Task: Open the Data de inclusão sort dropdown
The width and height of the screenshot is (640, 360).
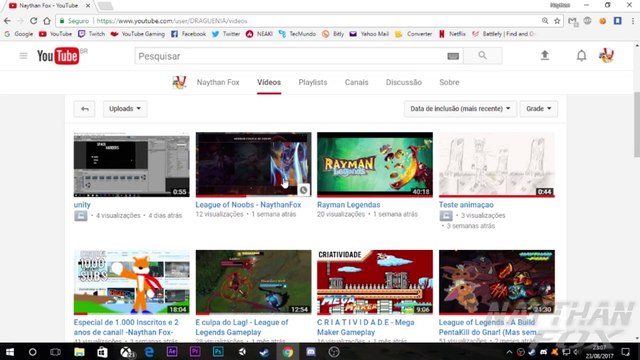Action: [460, 109]
